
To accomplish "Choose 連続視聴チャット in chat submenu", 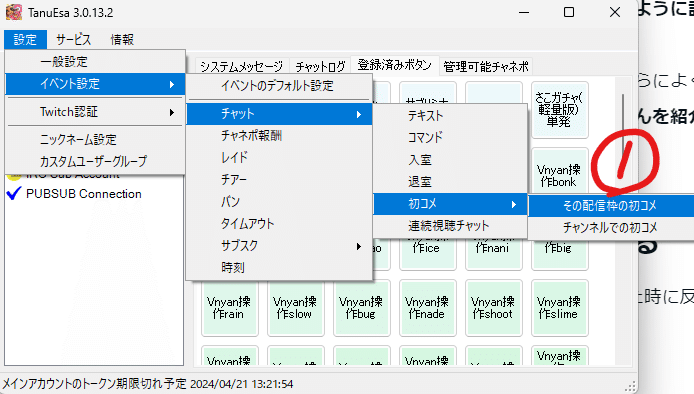I will pyautogui.click(x=450, y=226).
